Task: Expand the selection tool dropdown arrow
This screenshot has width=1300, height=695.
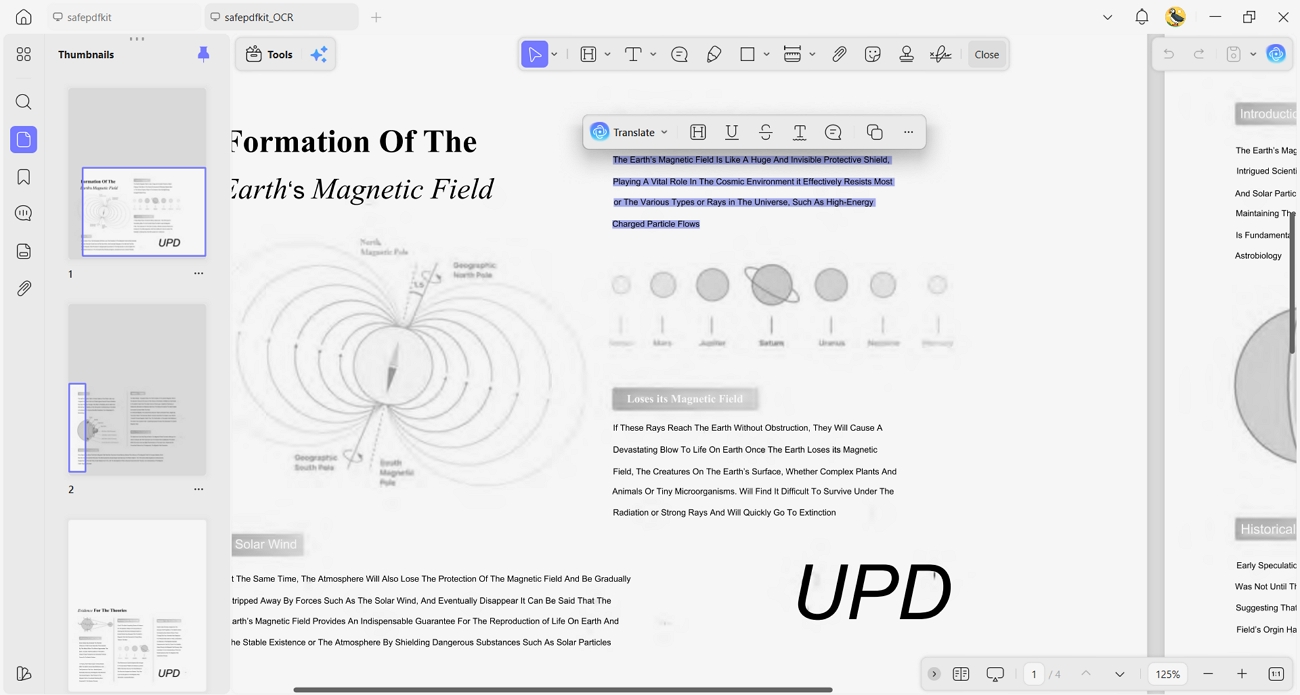Action: point(554,55)
